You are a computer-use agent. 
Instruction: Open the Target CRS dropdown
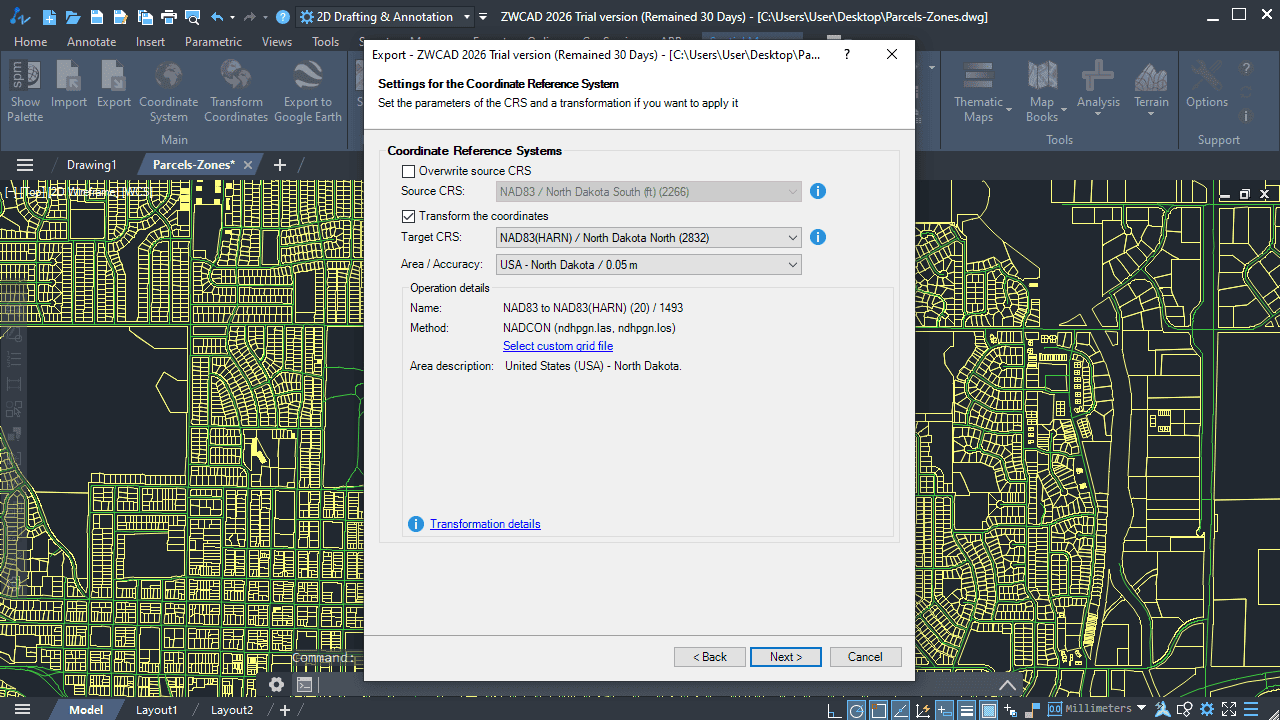(649, 238)
